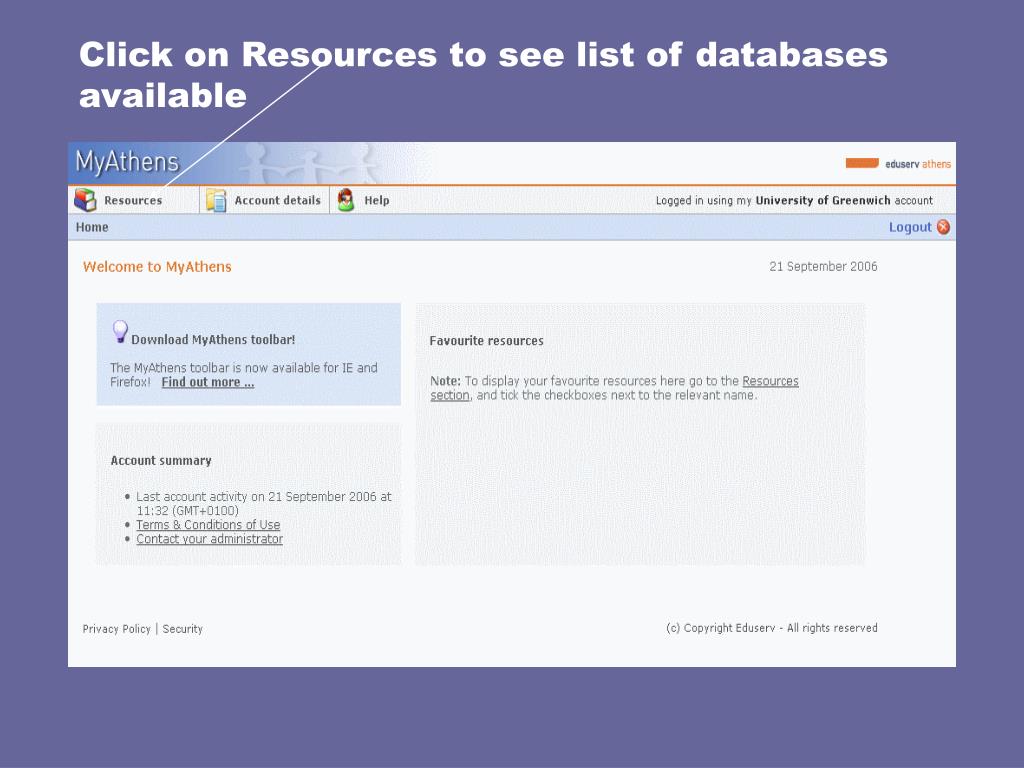
Task: Click the Account summary heading
Action: click(161, 460)
